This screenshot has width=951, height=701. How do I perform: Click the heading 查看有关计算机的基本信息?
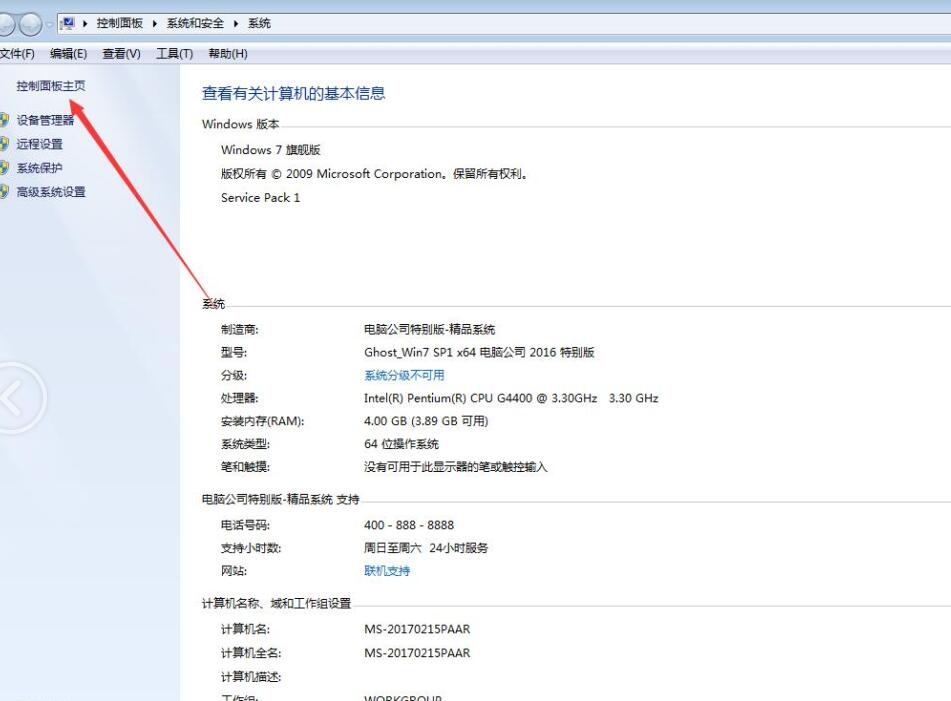(x=294, y=93)
